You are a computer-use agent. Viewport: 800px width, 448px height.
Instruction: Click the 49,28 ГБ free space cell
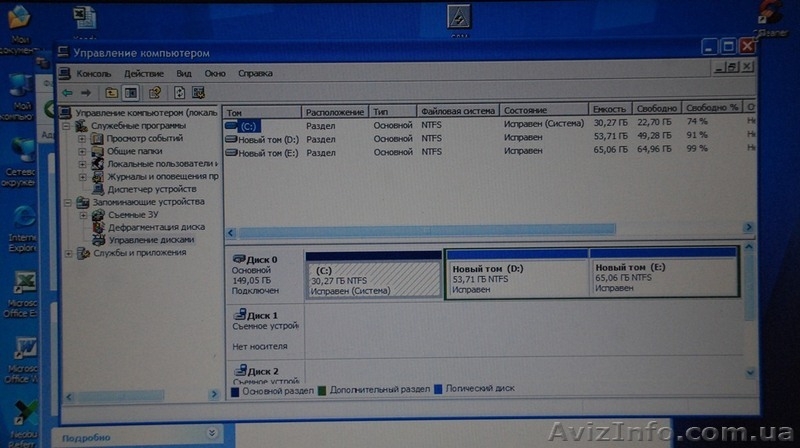point(654,136)
